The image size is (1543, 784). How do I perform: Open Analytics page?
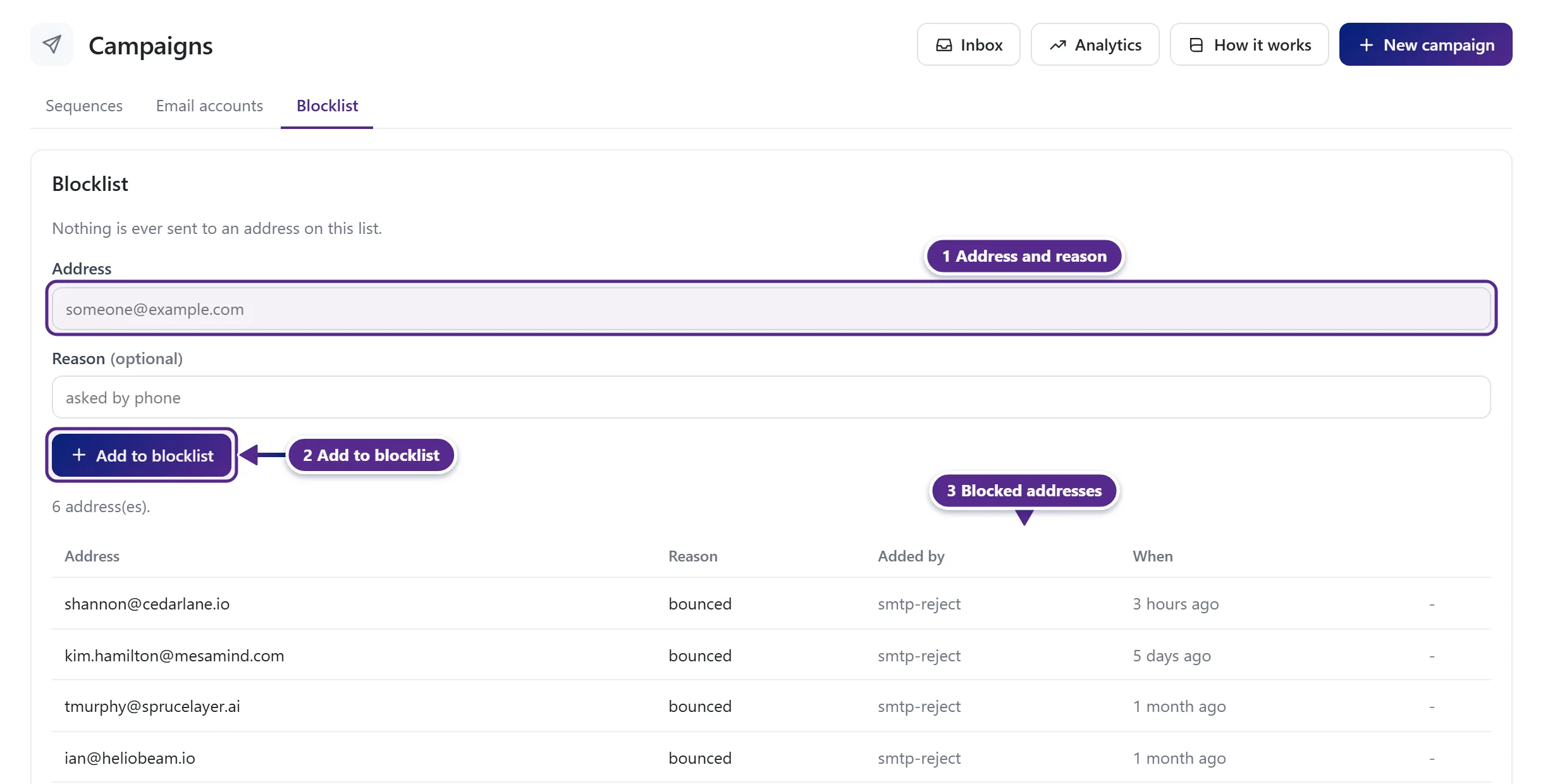1095,44
